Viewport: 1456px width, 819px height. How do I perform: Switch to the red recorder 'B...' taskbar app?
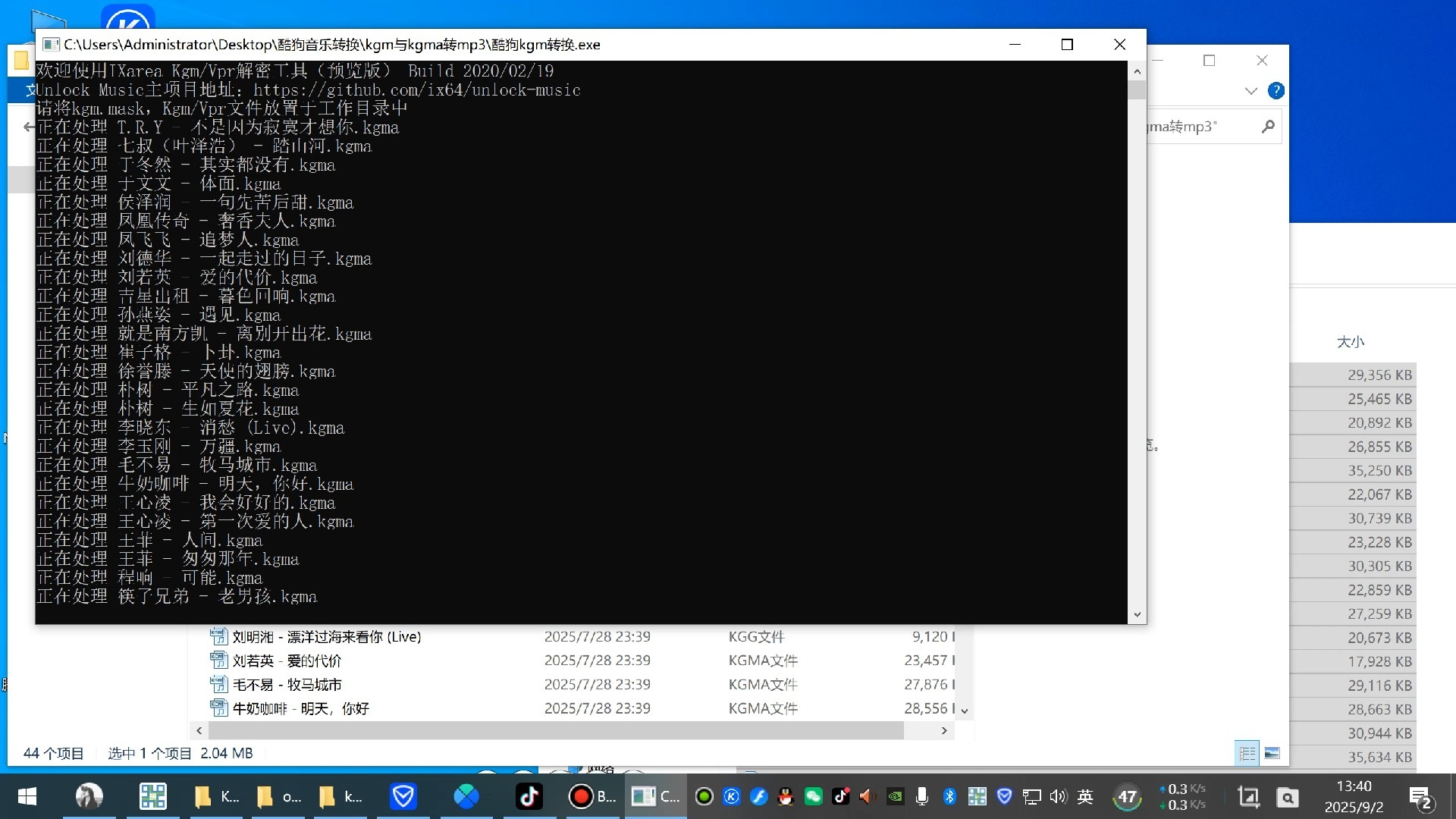592,796
